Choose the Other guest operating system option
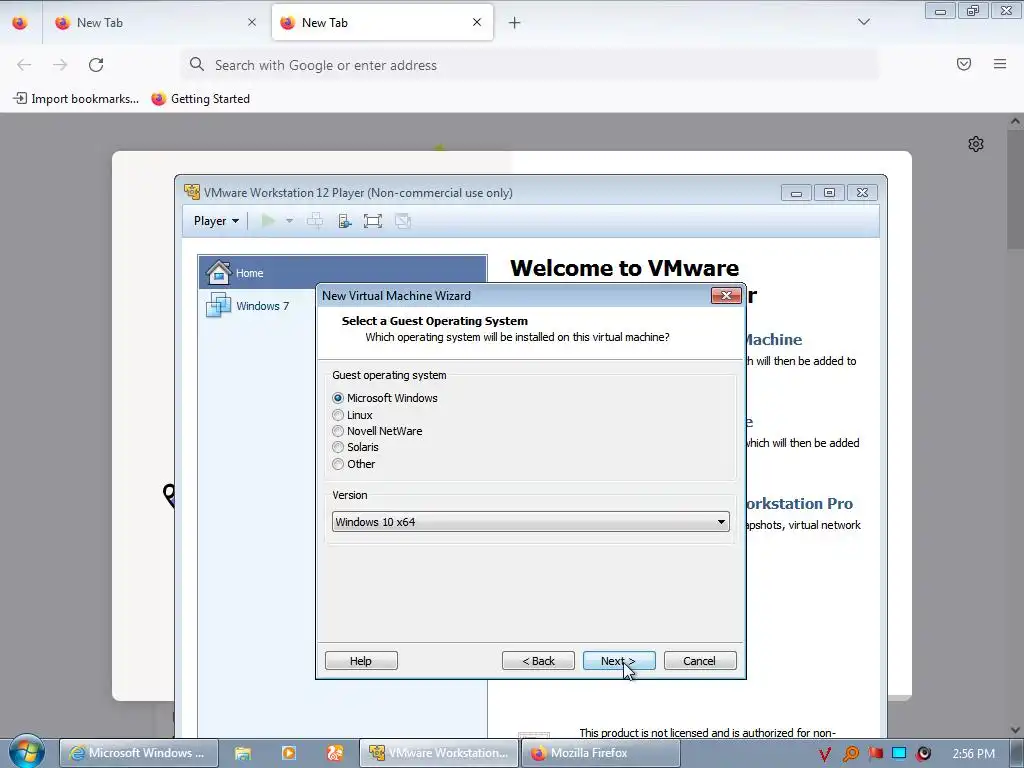Image resolution: width=1024 pixels, height=768 pixels. (x=338, y=464)
